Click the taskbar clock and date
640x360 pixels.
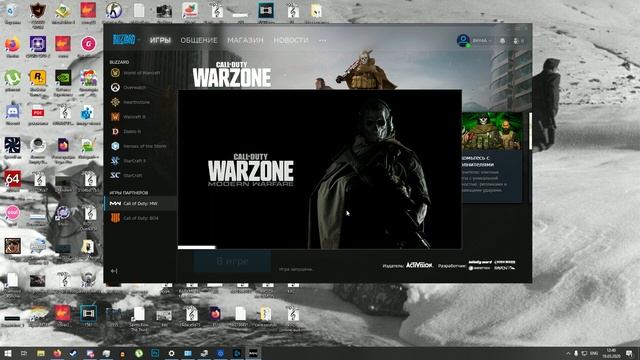611,353
